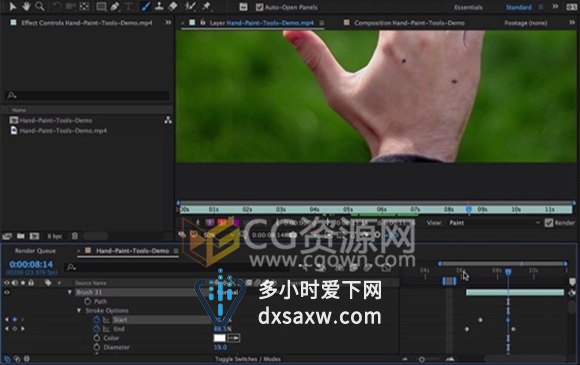
Task: Switch to Composition Hand-Paint-Tools-Demo tab
Action: coord(409,23)
